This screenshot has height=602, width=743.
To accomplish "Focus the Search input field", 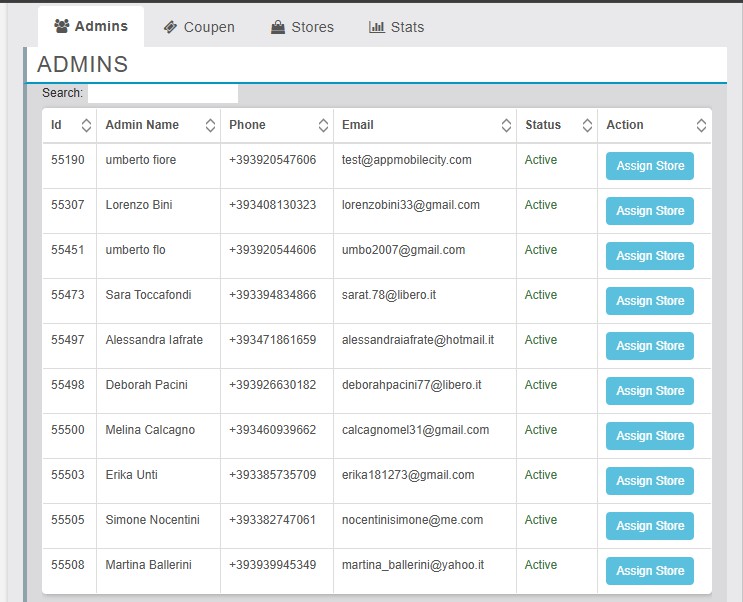I will pyautogui.click(x=162, y=93).
